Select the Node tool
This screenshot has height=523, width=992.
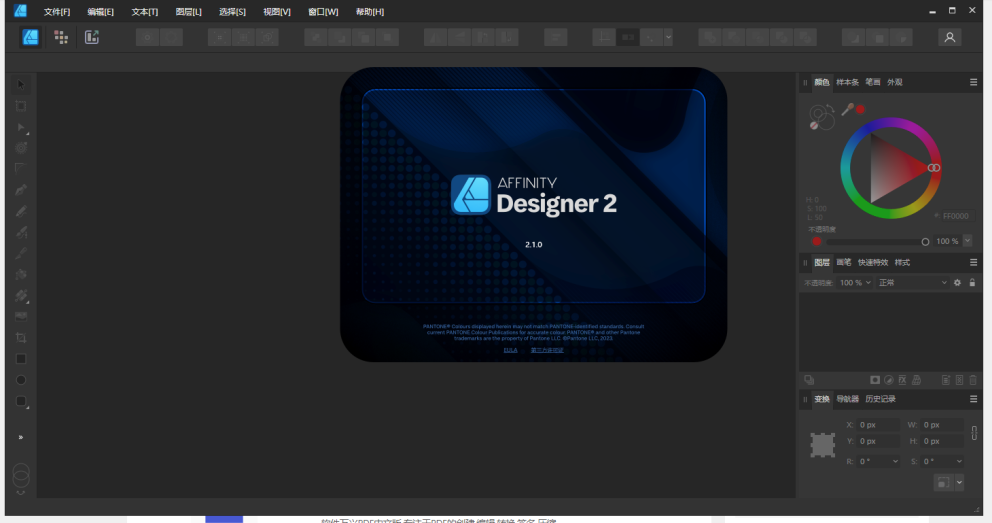pyautogui.click(x=21, y=127)
